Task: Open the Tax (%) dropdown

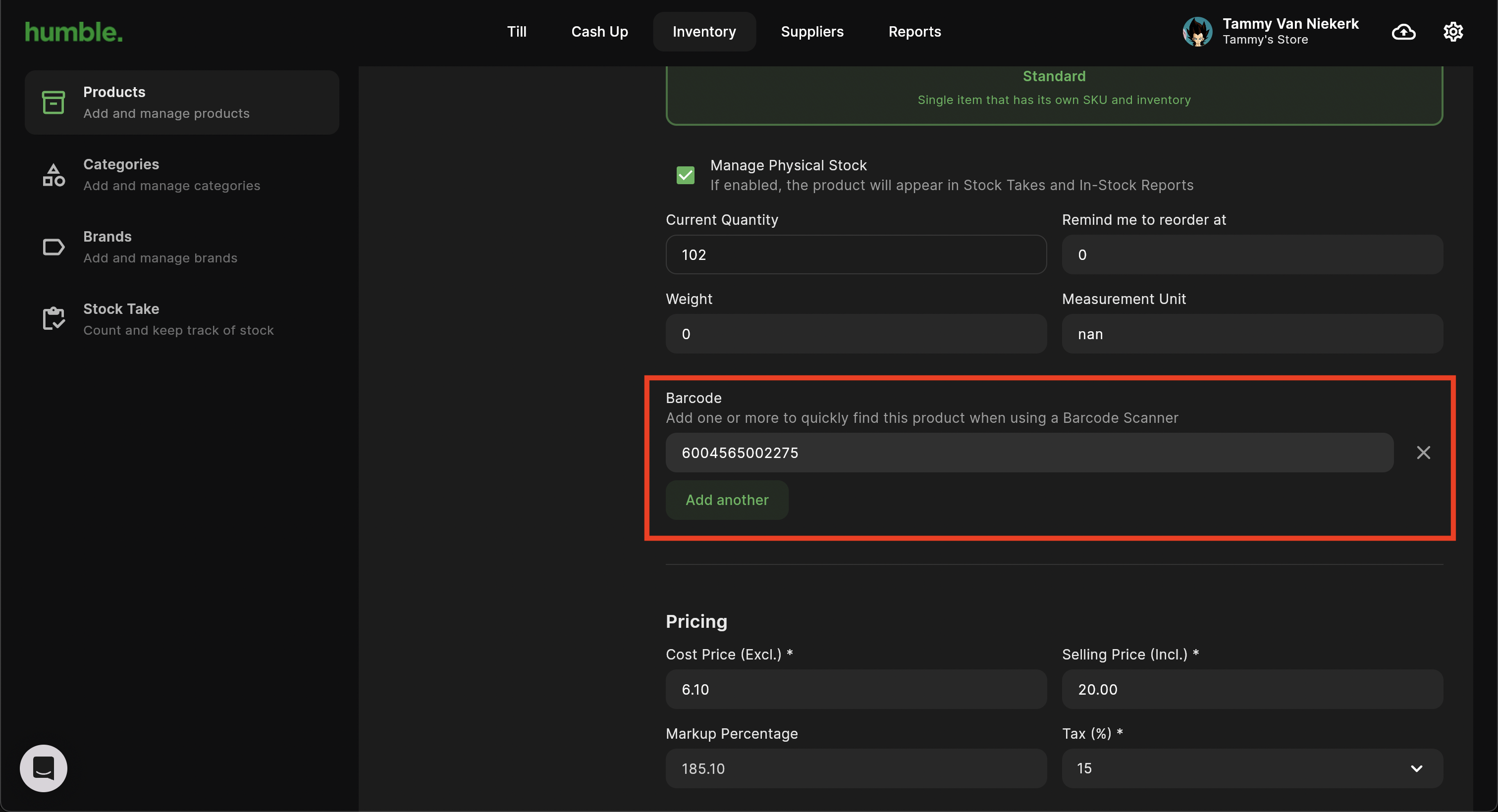Action: pos(1252,768)
